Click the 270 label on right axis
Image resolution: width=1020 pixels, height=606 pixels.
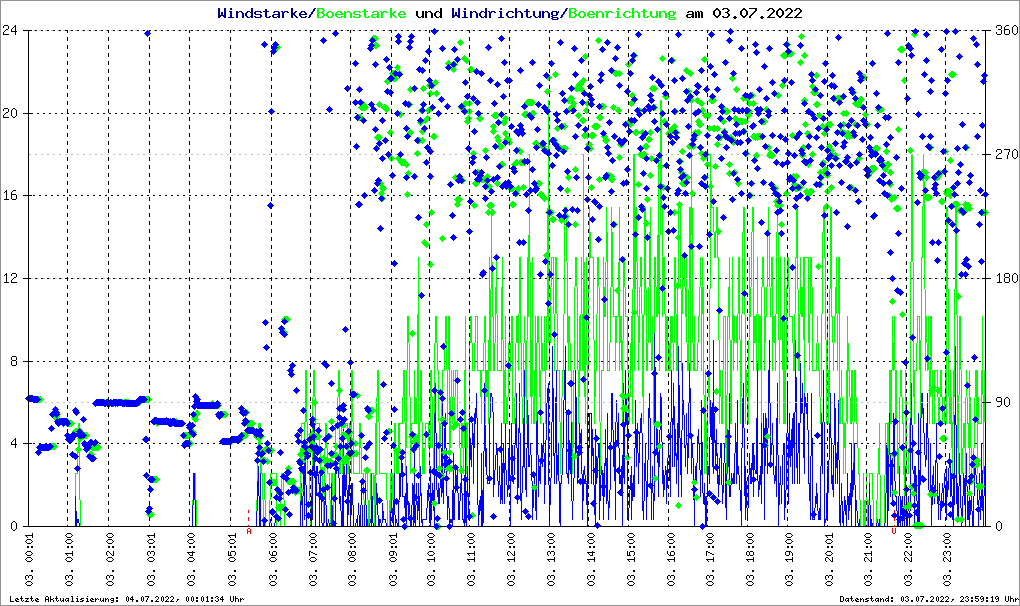coord(1003,154)
